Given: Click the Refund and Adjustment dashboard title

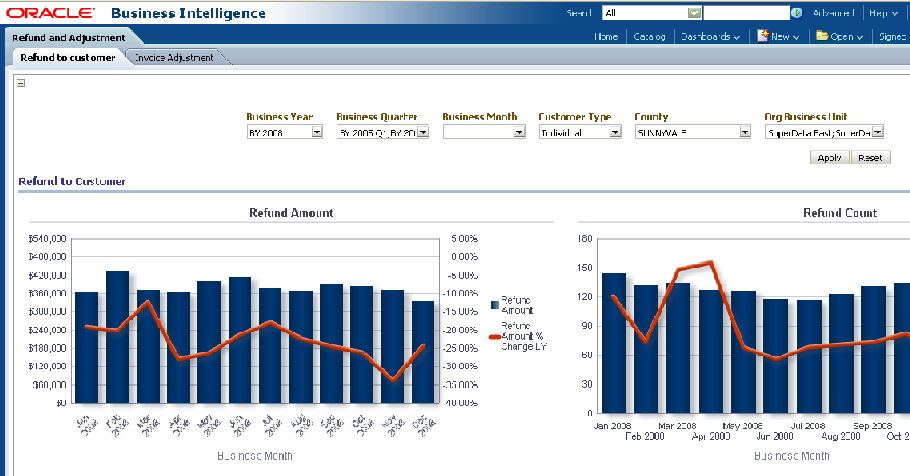Looking at the screenshot, I should (x=68, y=38).
